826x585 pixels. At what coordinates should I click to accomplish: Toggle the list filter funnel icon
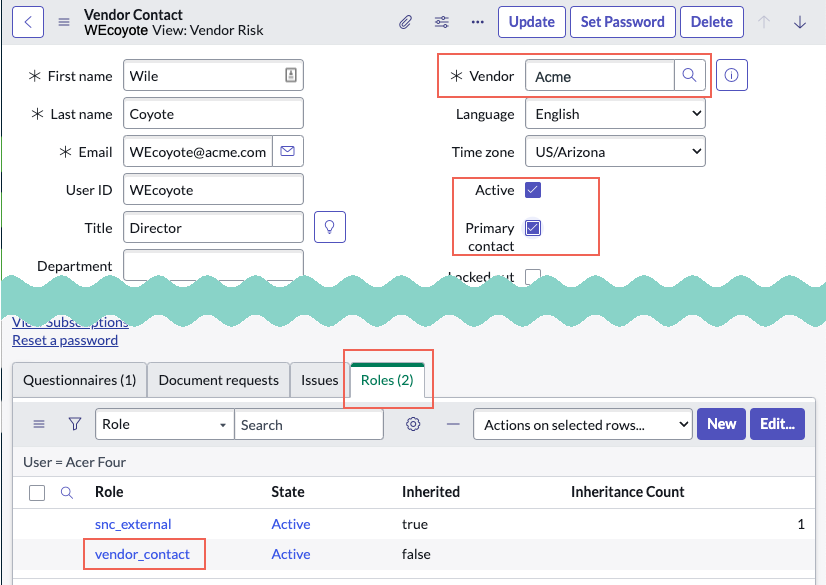point(75,424)
